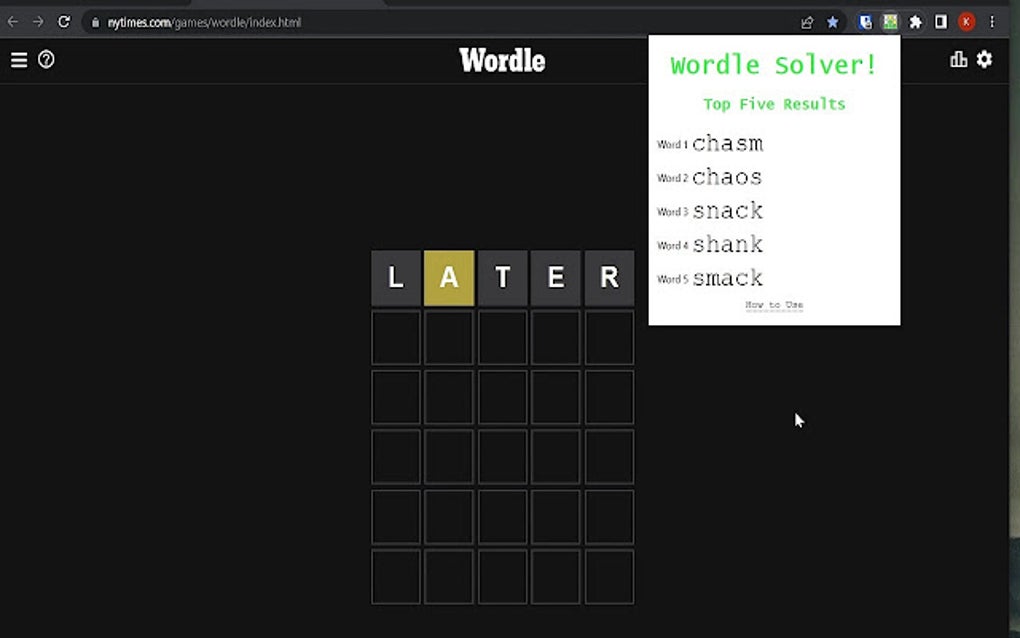
Task: Open the 'How to Use' link
Action: [x=774, y=305]
